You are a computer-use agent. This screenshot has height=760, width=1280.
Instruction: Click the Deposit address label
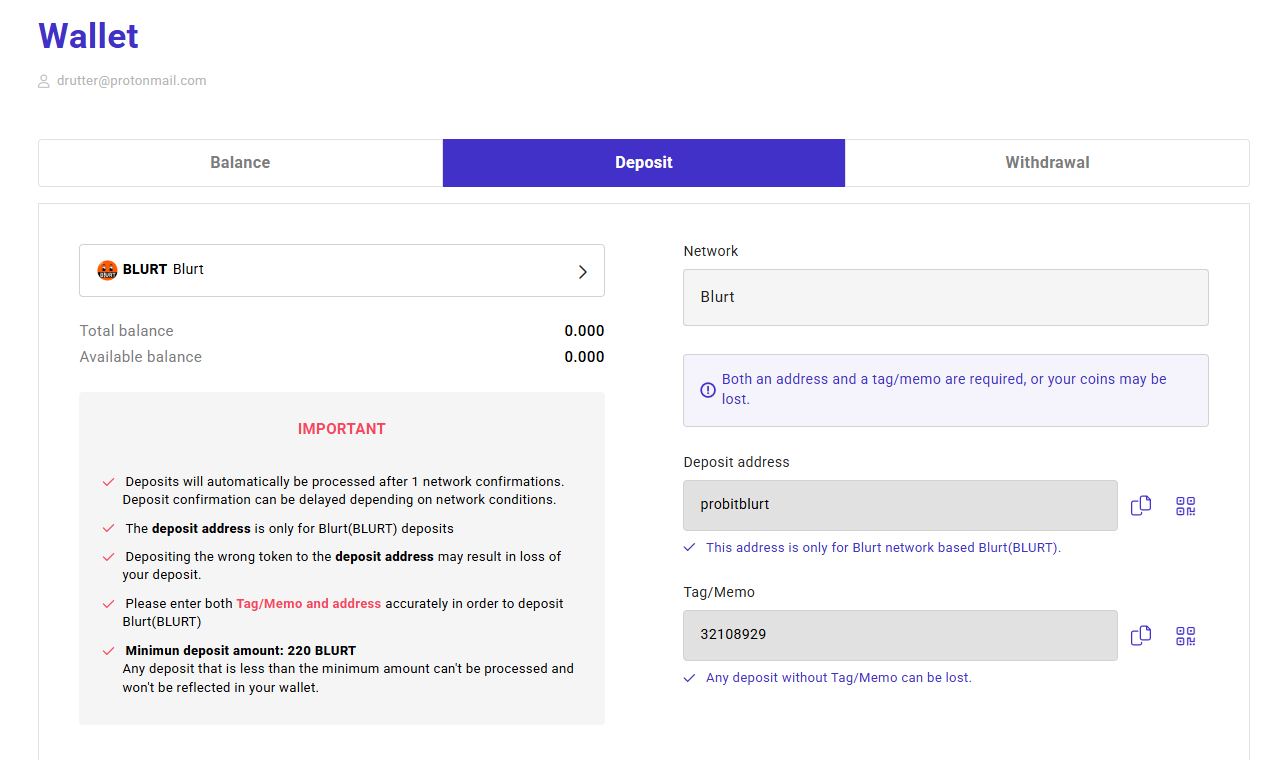[737, 462]
